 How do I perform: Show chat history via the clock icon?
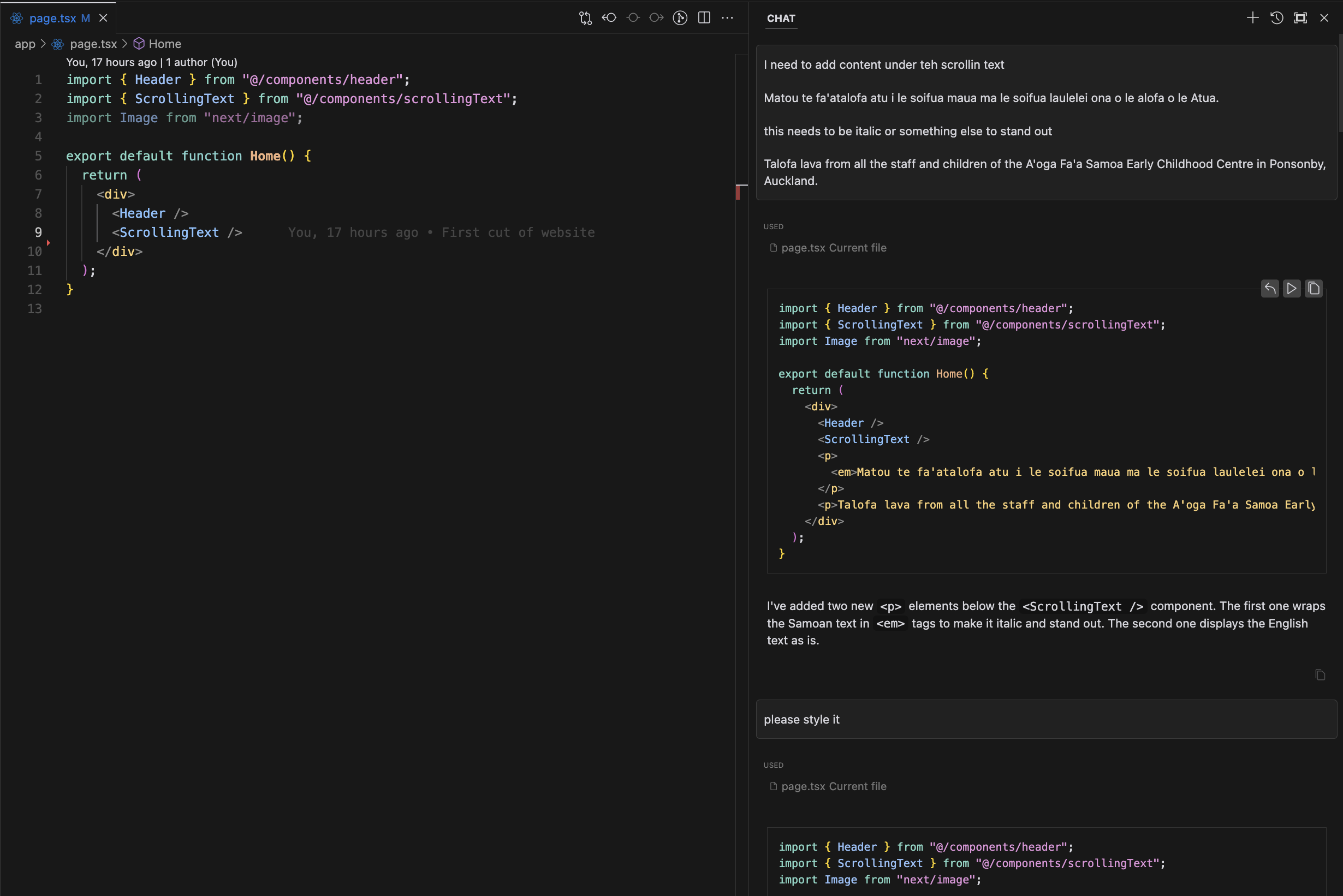1276,17
